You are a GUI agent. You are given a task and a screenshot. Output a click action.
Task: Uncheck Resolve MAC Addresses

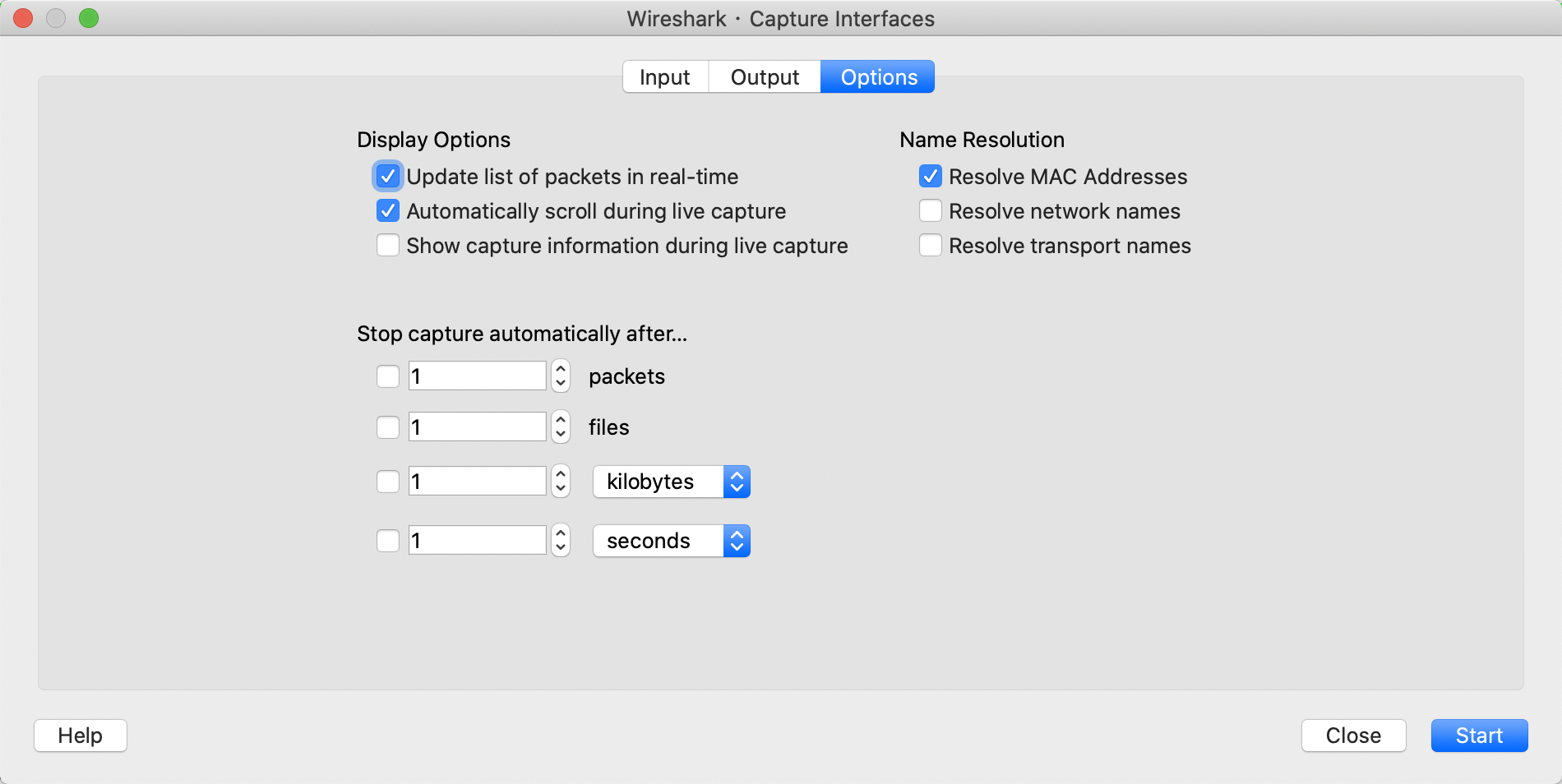coord(931,177)
